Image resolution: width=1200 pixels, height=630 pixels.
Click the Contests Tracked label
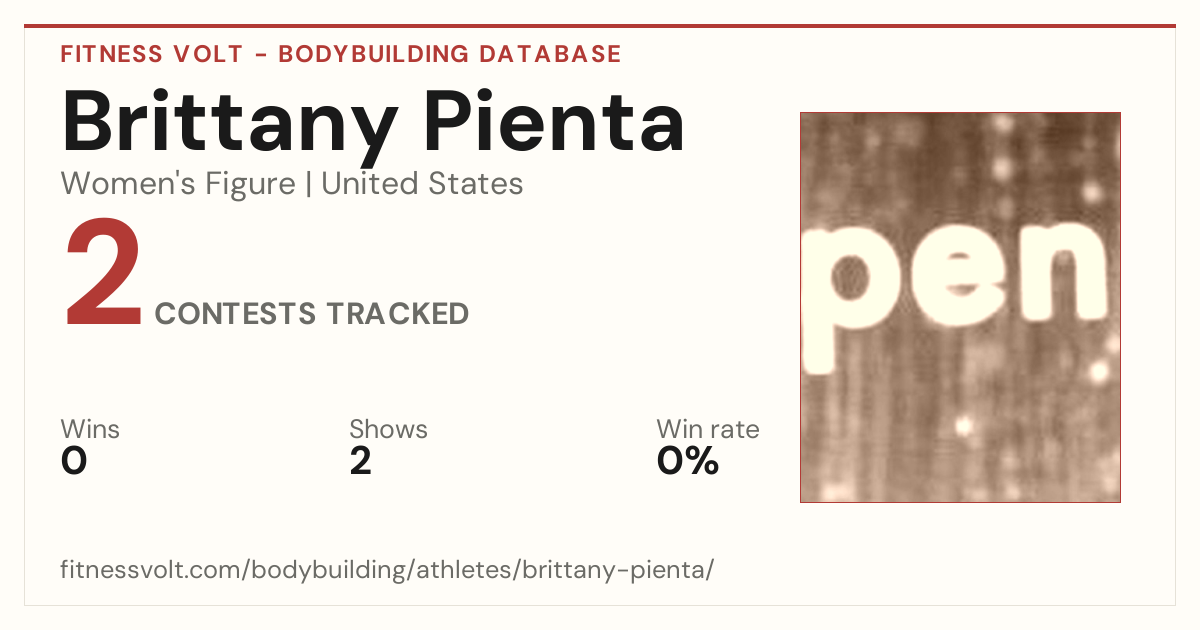point(312,314)
